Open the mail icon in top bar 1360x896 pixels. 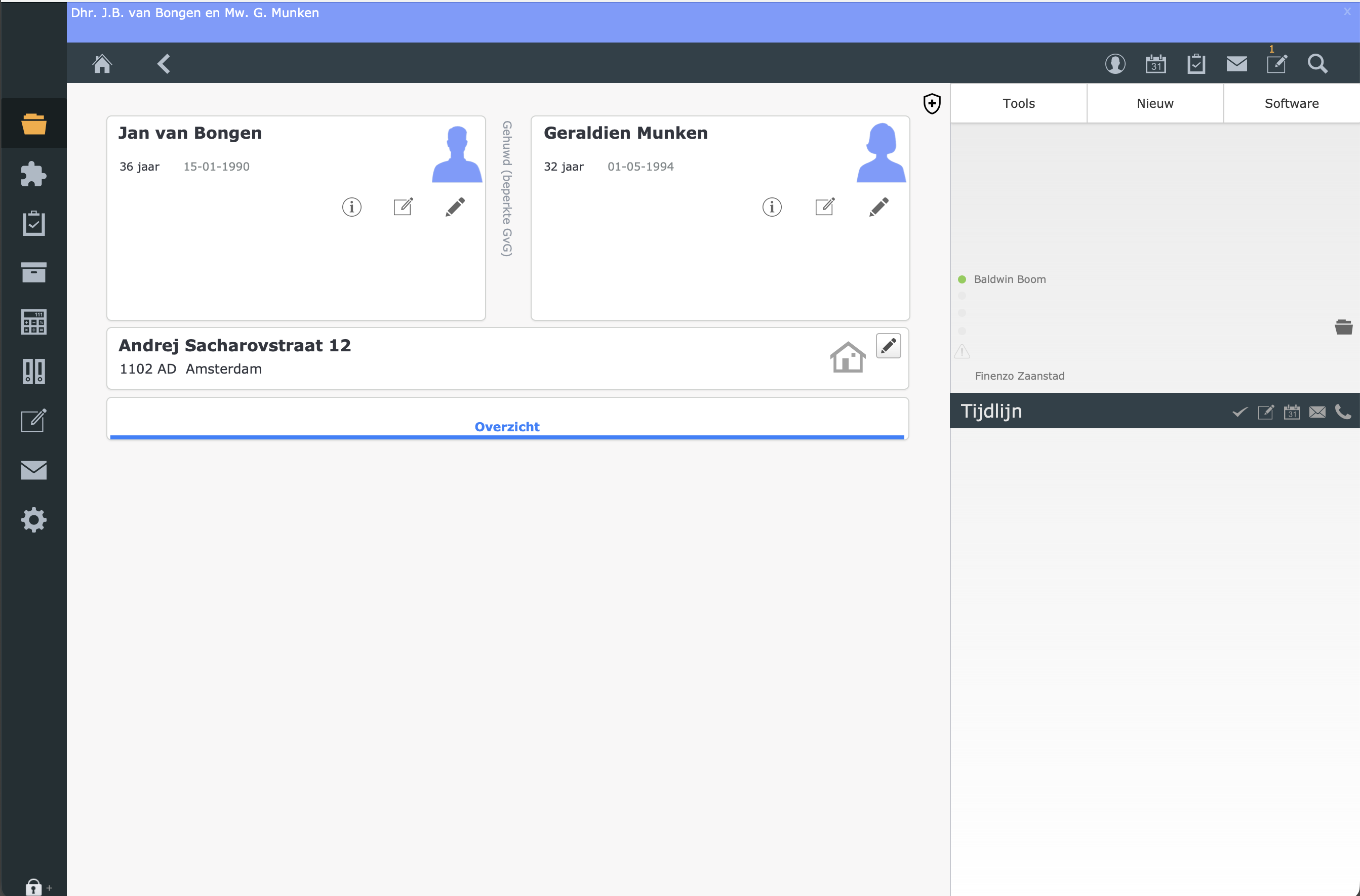pyautogui.click(x=1236, y=63)
